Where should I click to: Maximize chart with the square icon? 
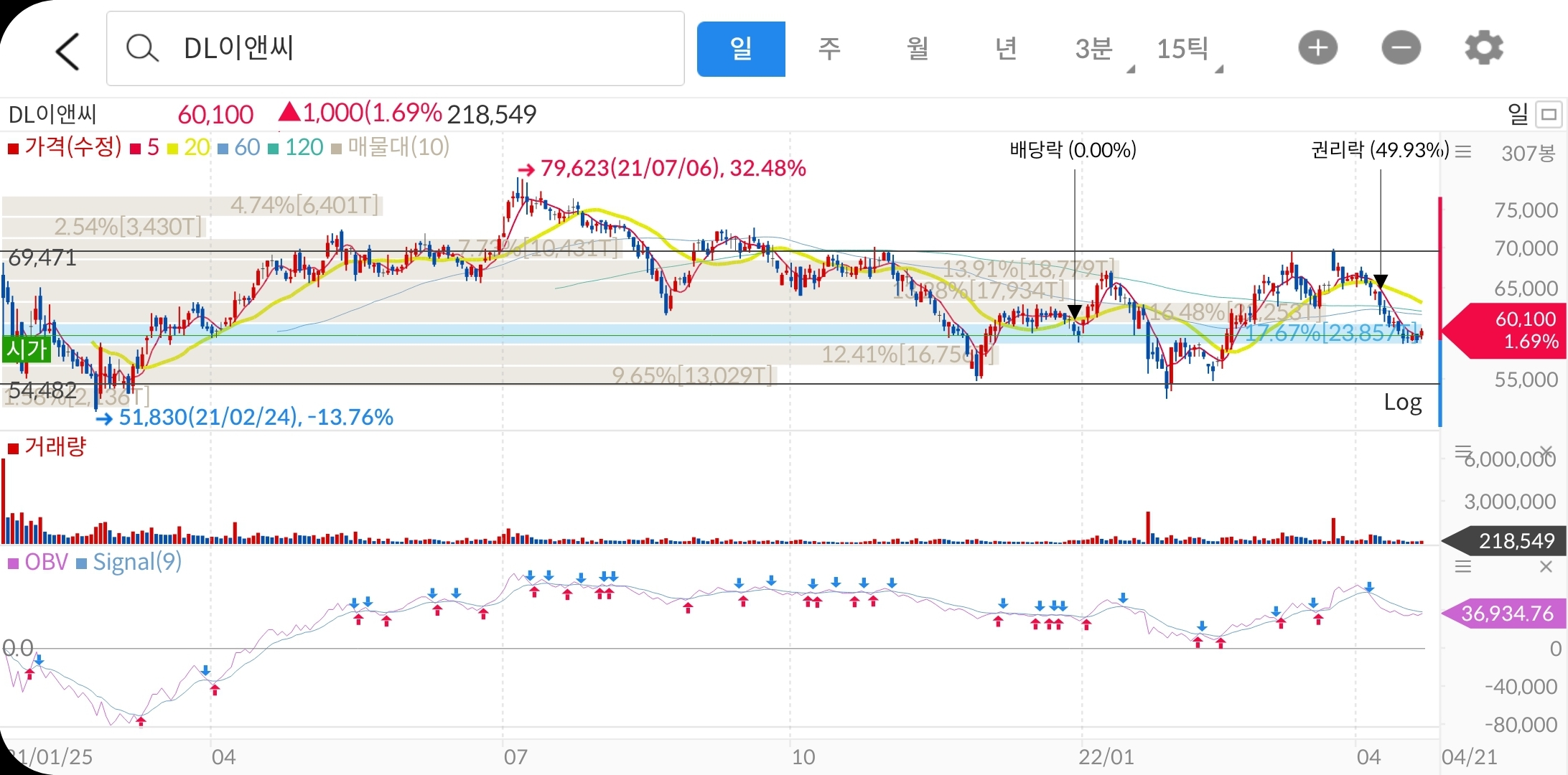1549,115
